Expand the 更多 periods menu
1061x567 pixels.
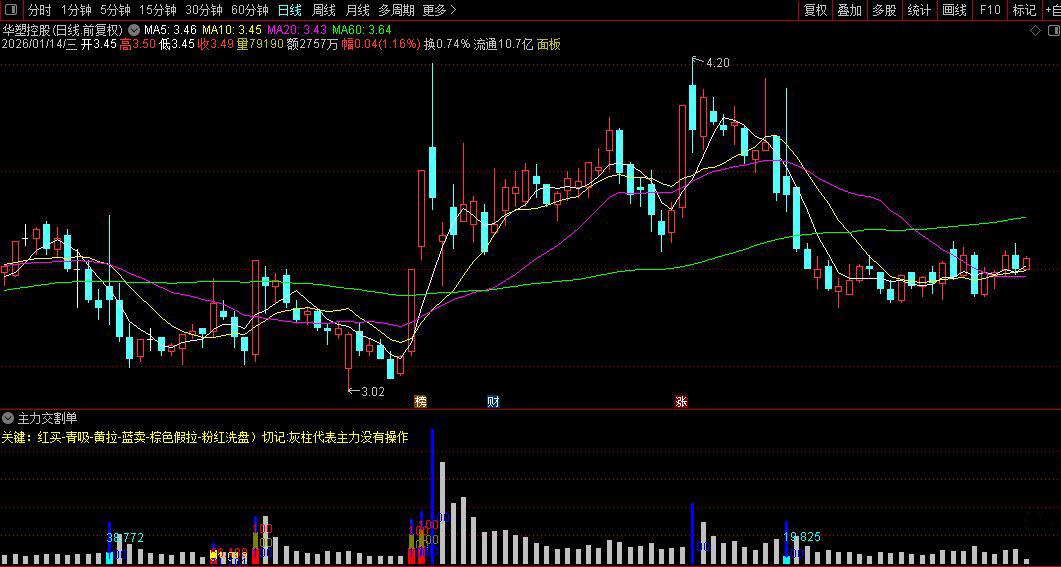coord(439,10)
